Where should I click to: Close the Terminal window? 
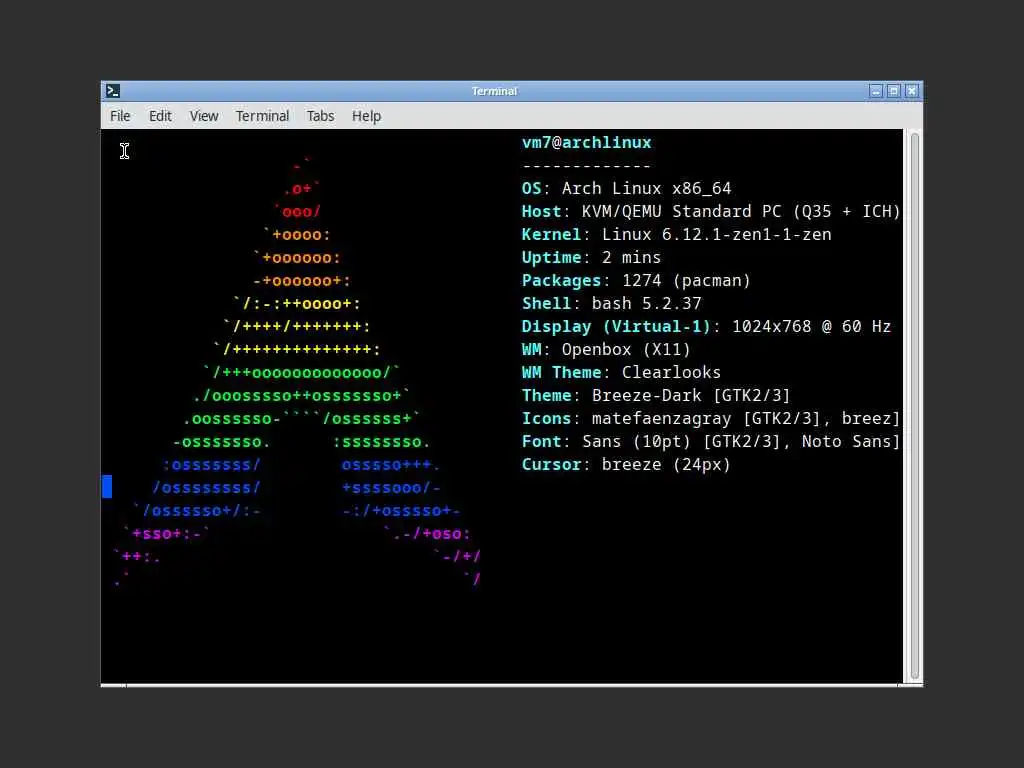(x=912, y=91)
